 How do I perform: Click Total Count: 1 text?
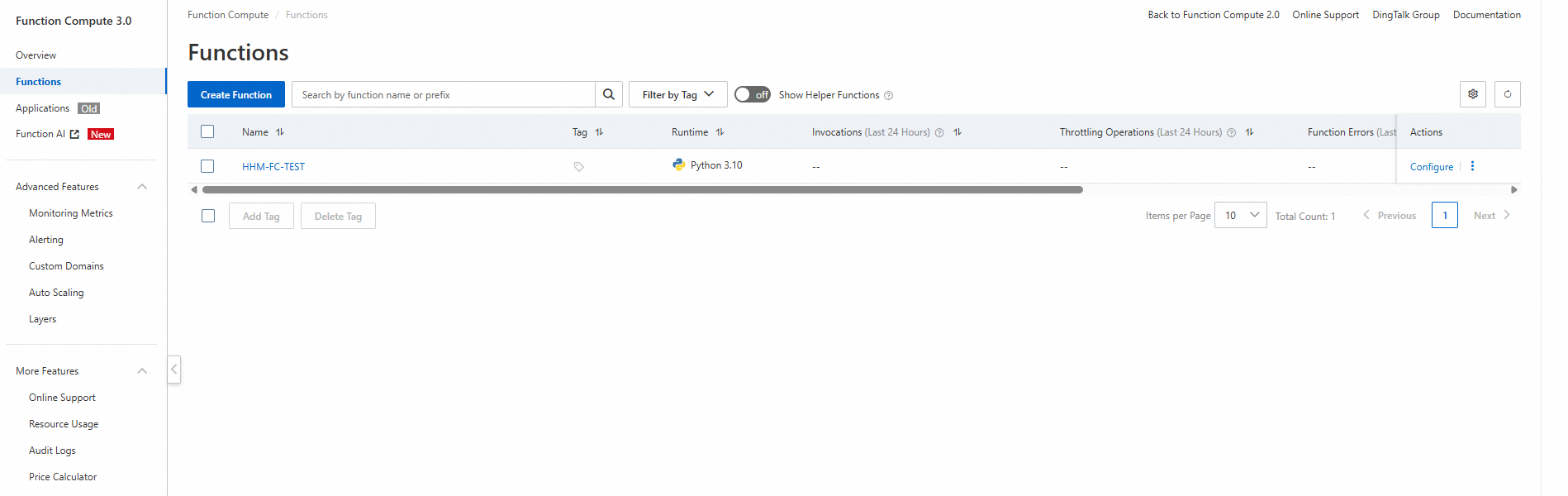tap(1305, 217)
